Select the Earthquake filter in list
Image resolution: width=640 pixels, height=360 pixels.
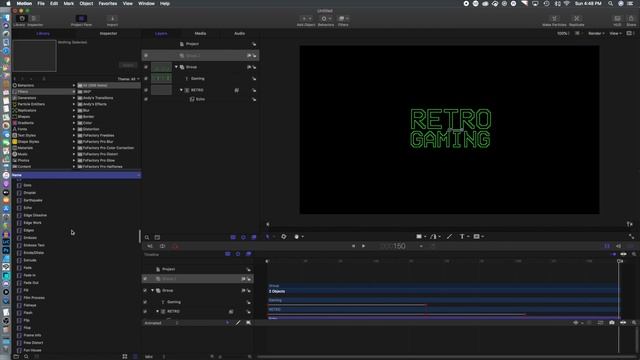click(x=33, y=200)
